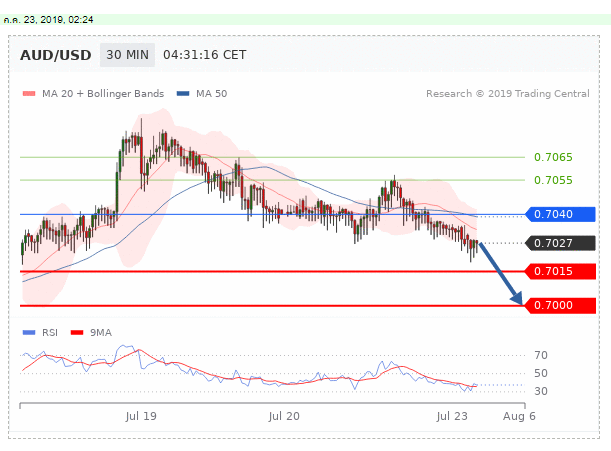Click the 9MA legend label
The height and width of the screenshot is (451, 611).
pyautogui.click(x=101, y=333)
